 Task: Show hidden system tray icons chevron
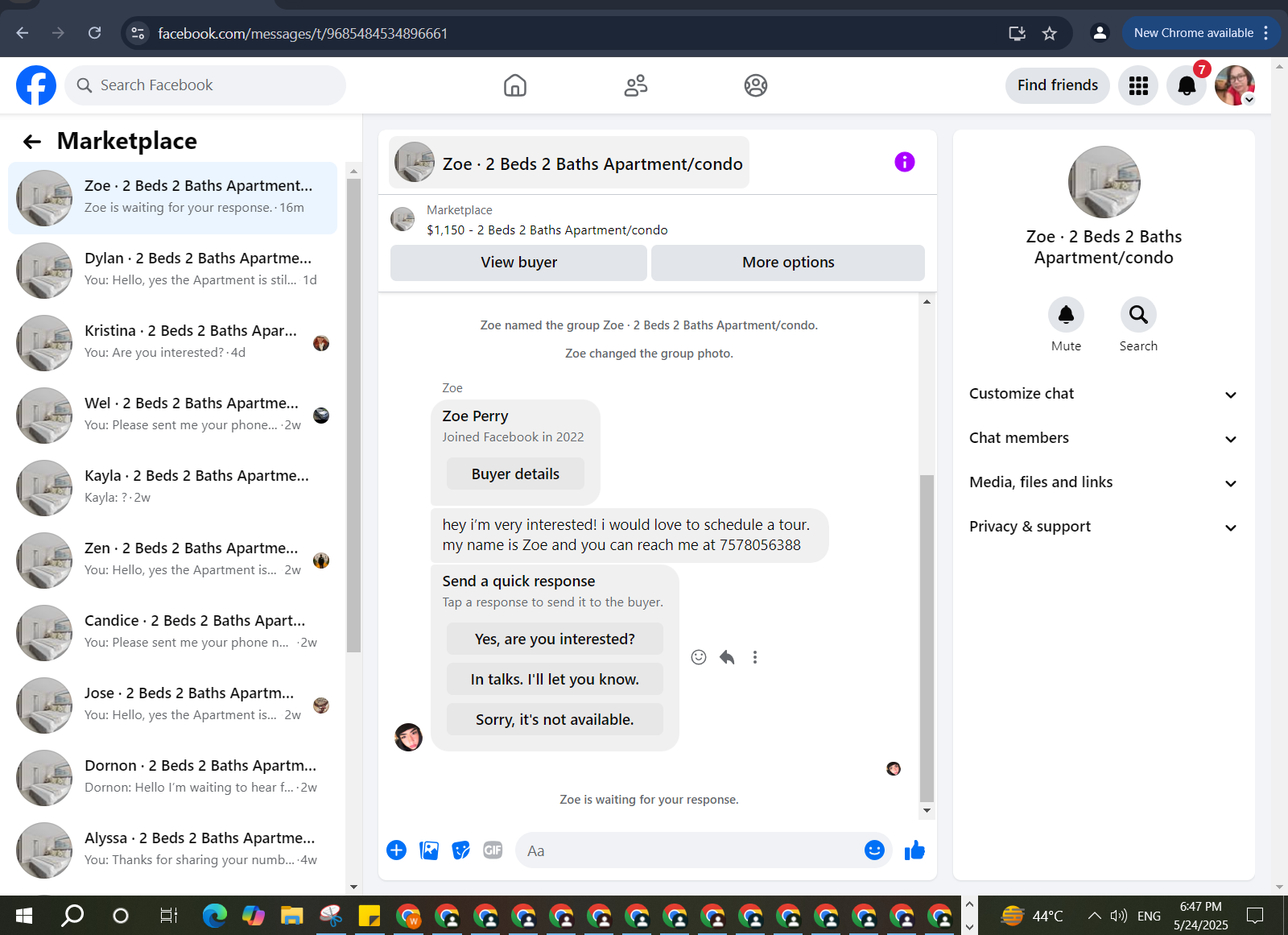1094,916
